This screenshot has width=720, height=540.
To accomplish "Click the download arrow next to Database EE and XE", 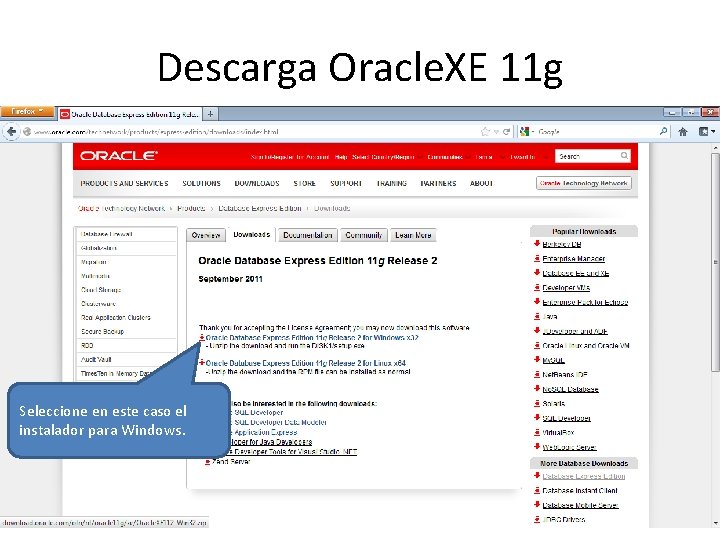I will [x=536, y=273].
